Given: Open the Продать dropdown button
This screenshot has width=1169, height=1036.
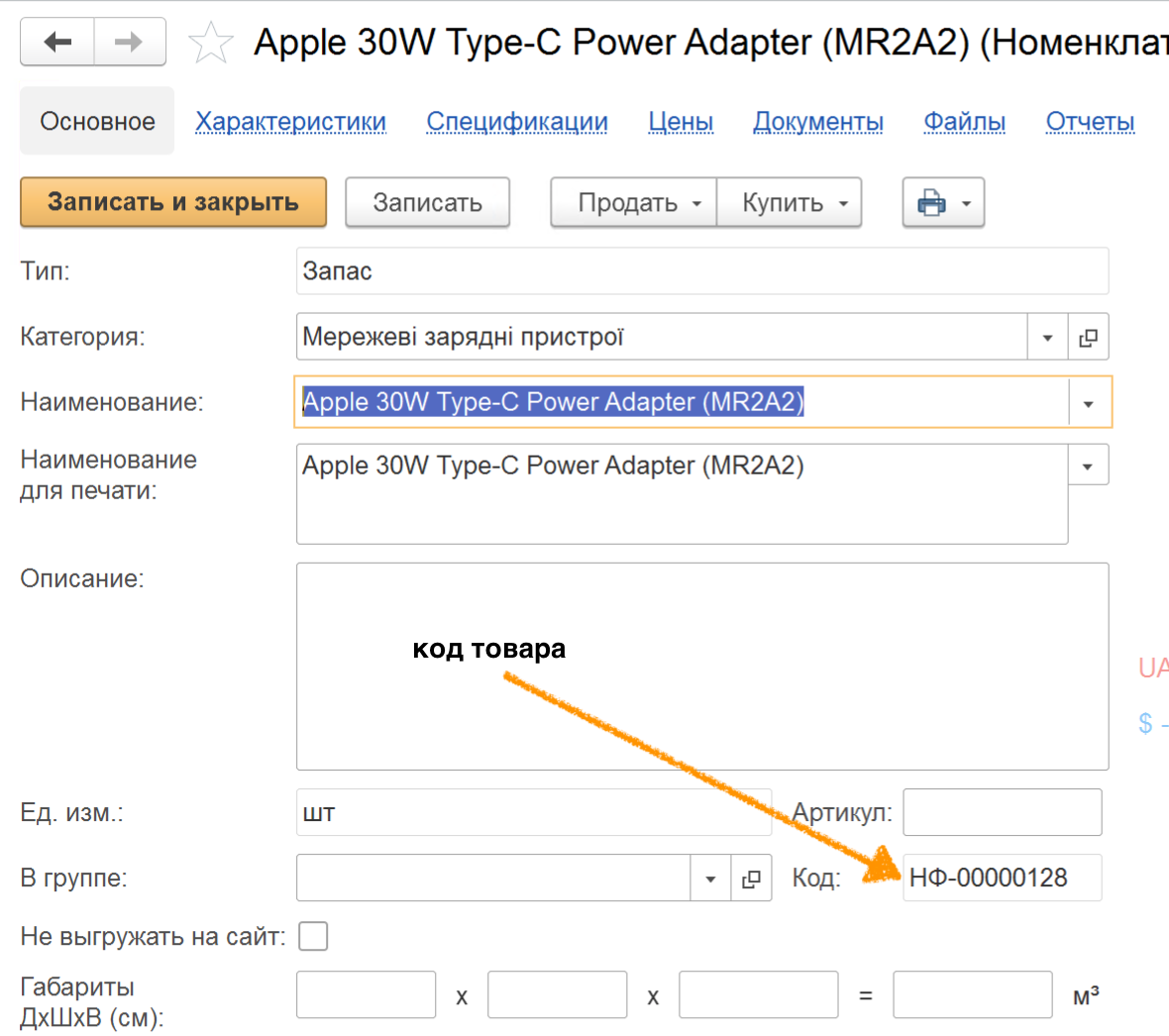Looking at the screenshot, I should (634, 202).
